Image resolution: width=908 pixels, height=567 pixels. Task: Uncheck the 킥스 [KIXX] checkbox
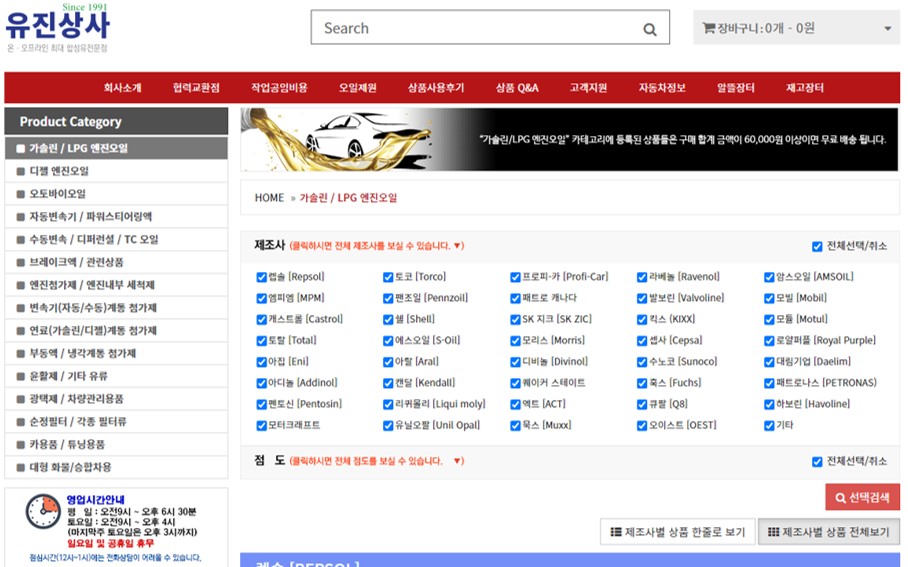(642, 320)
